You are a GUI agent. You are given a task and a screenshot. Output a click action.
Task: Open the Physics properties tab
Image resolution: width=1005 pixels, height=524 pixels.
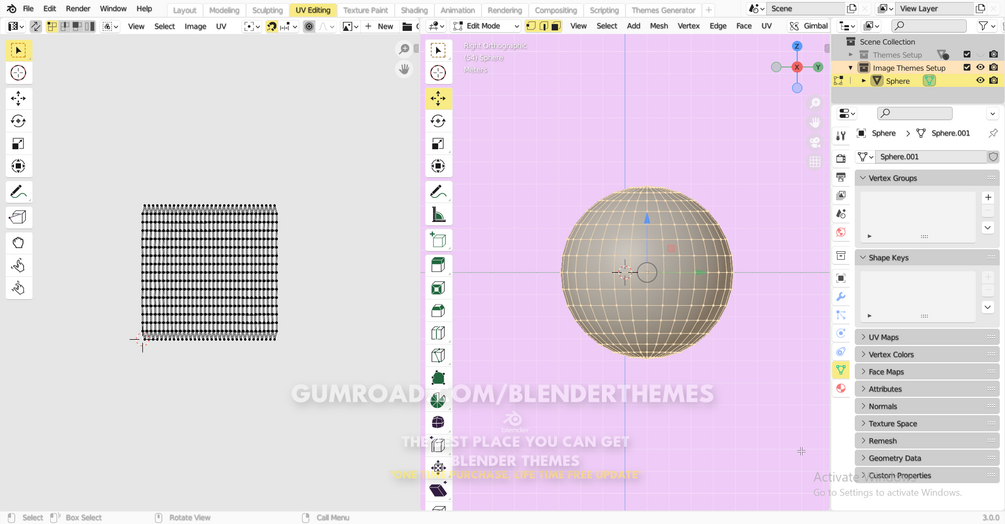tap(841, 333)
